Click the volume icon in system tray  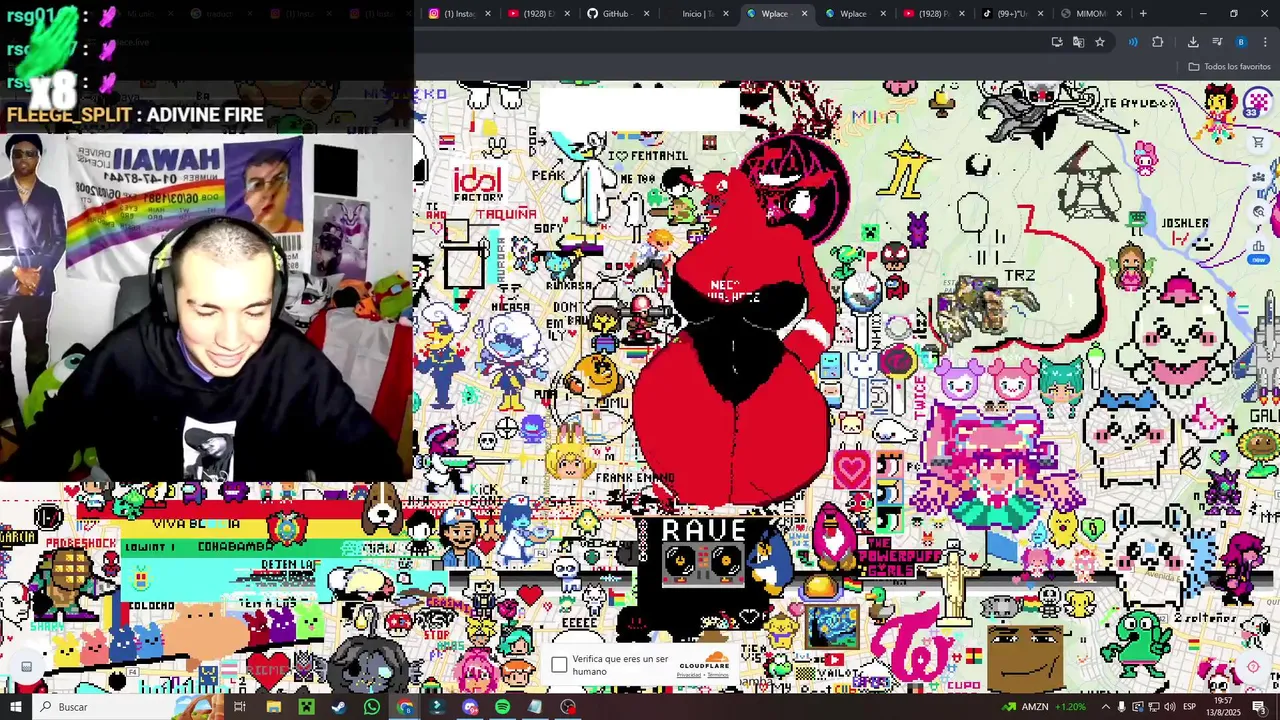tap(1171, 707)
